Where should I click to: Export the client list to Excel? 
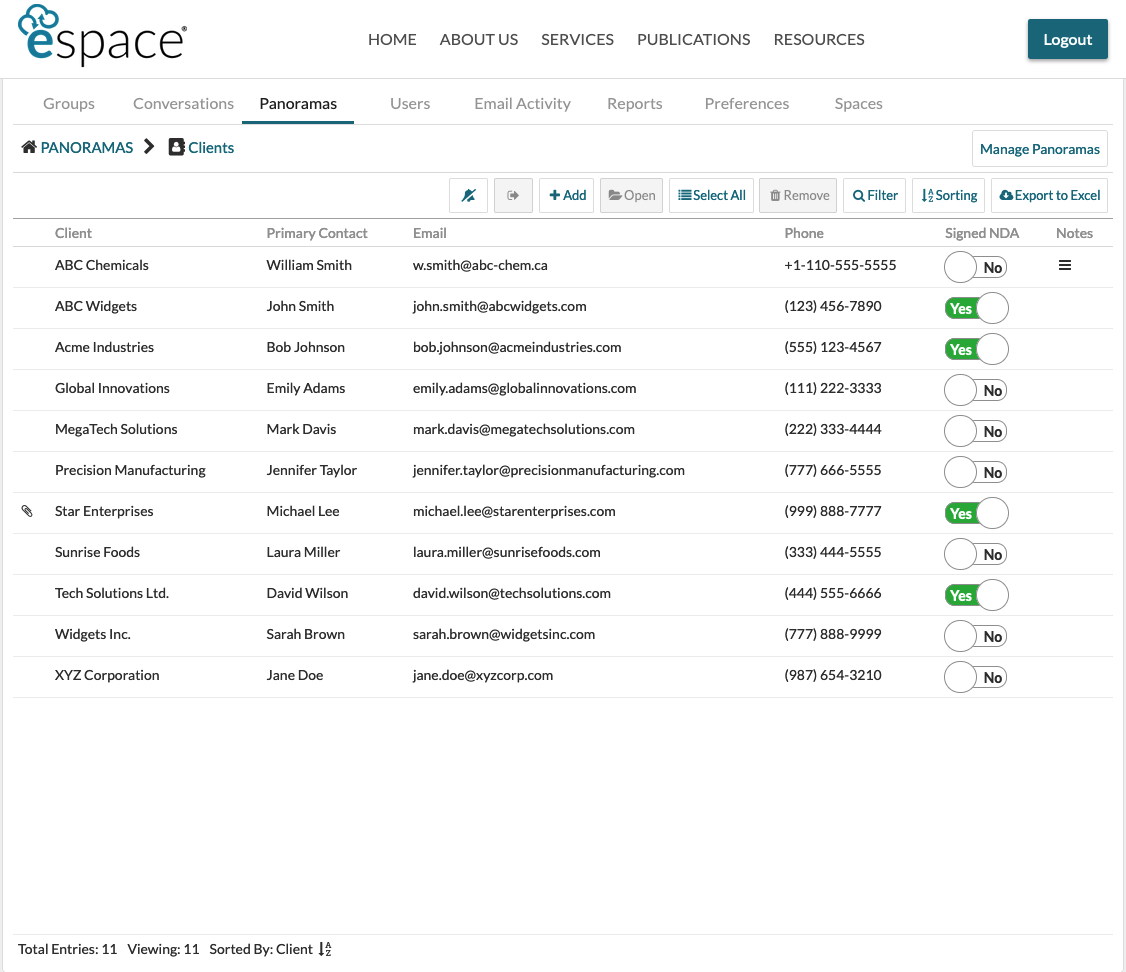coord(1049,195)
